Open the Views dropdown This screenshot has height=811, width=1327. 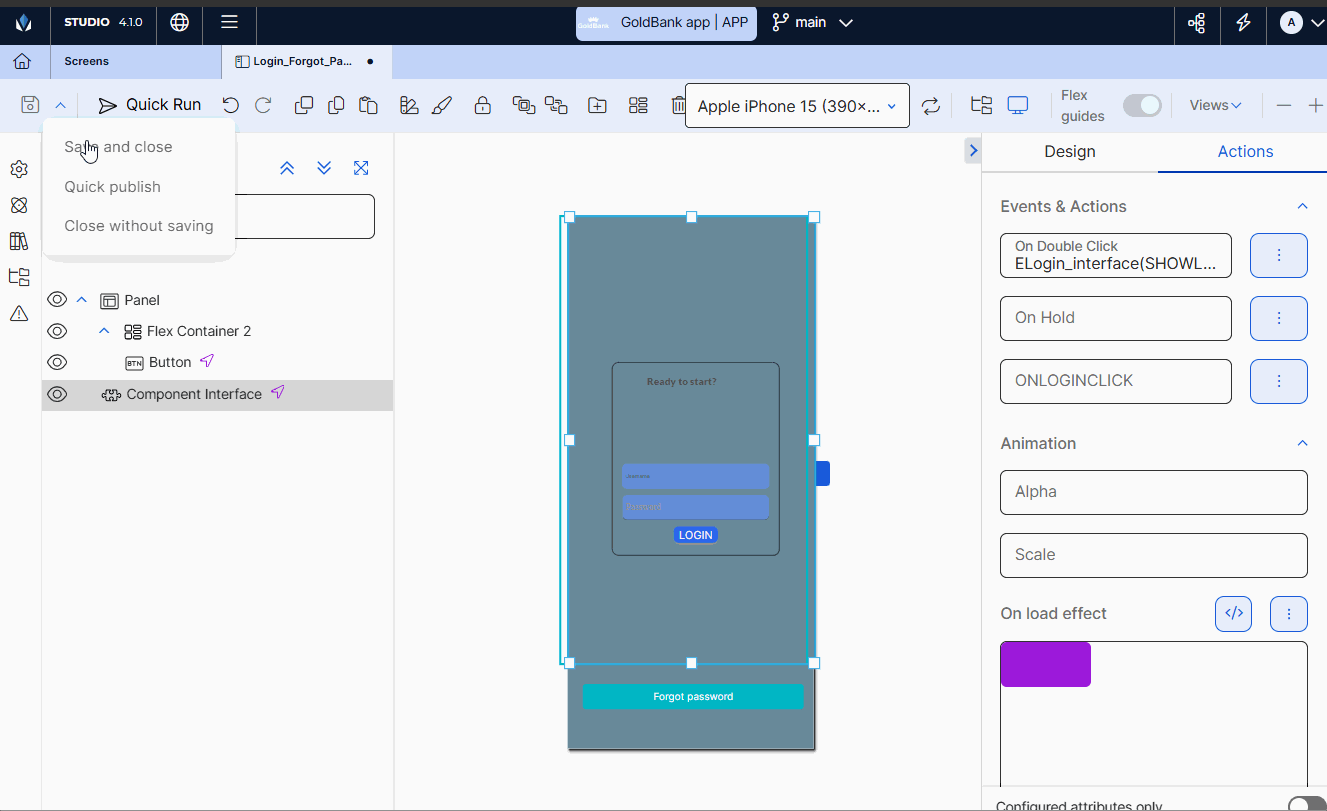coord(1215,105)
